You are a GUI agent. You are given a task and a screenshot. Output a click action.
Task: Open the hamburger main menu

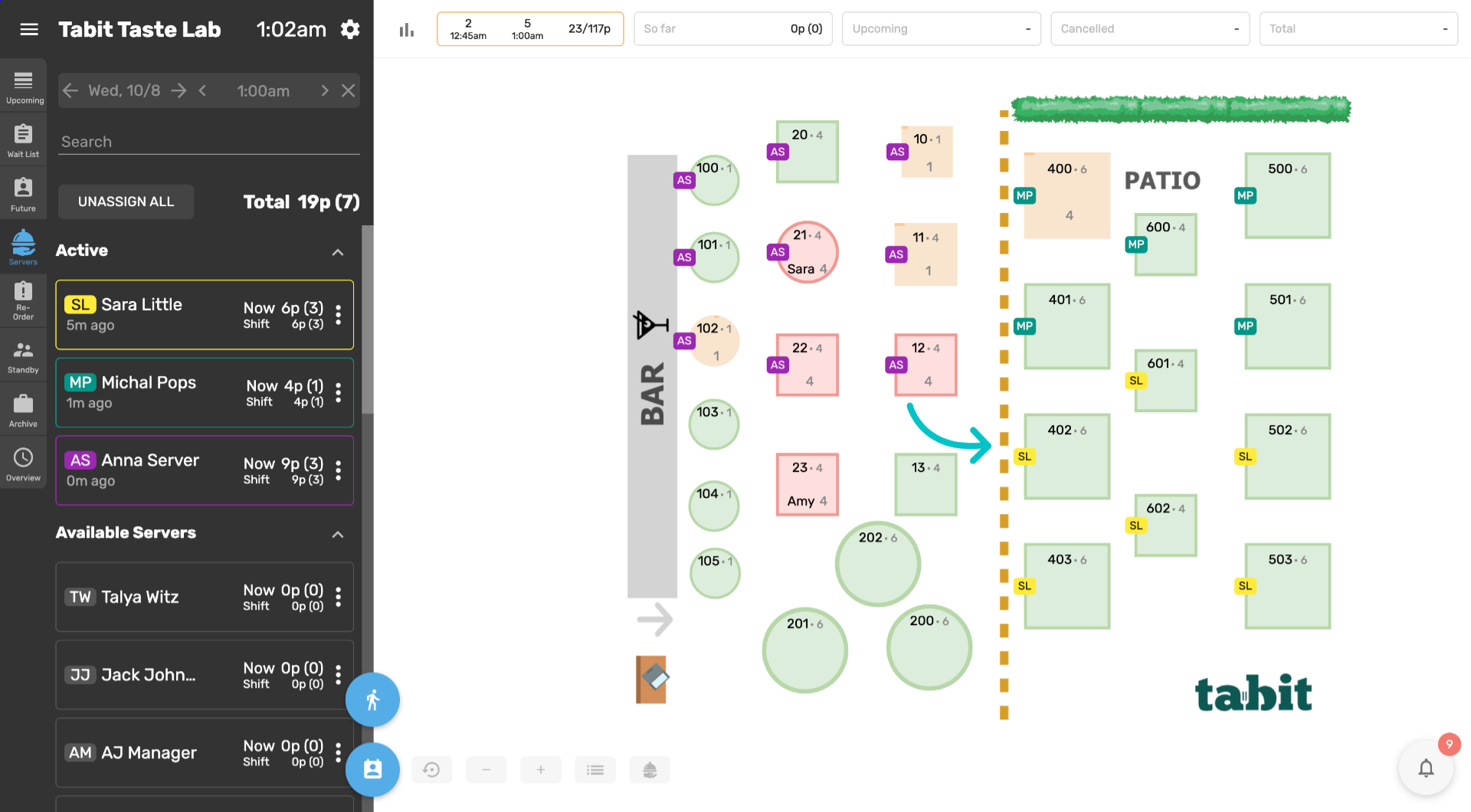[29, 29]
